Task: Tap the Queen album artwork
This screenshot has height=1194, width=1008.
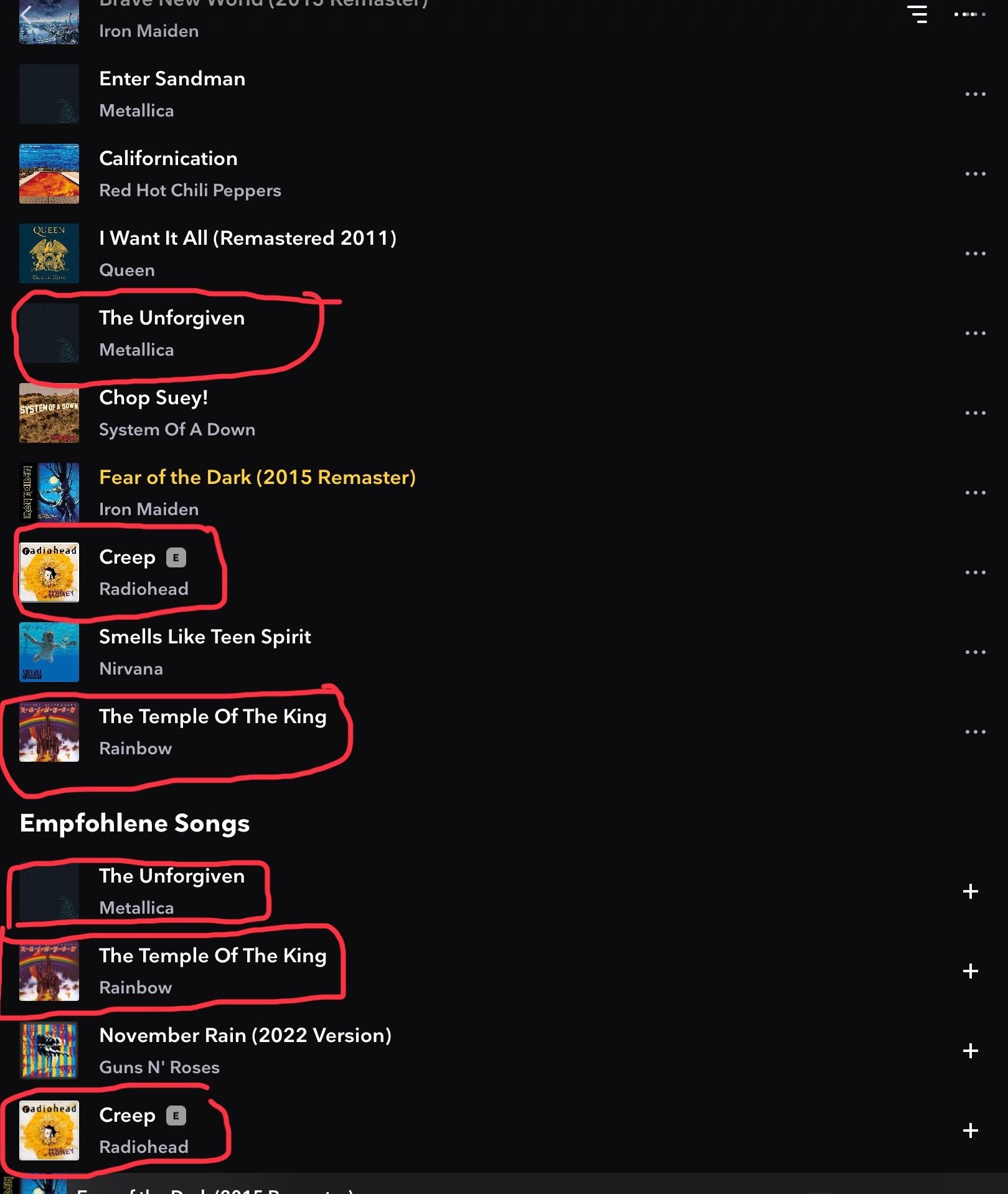Action: pos(49,253)
